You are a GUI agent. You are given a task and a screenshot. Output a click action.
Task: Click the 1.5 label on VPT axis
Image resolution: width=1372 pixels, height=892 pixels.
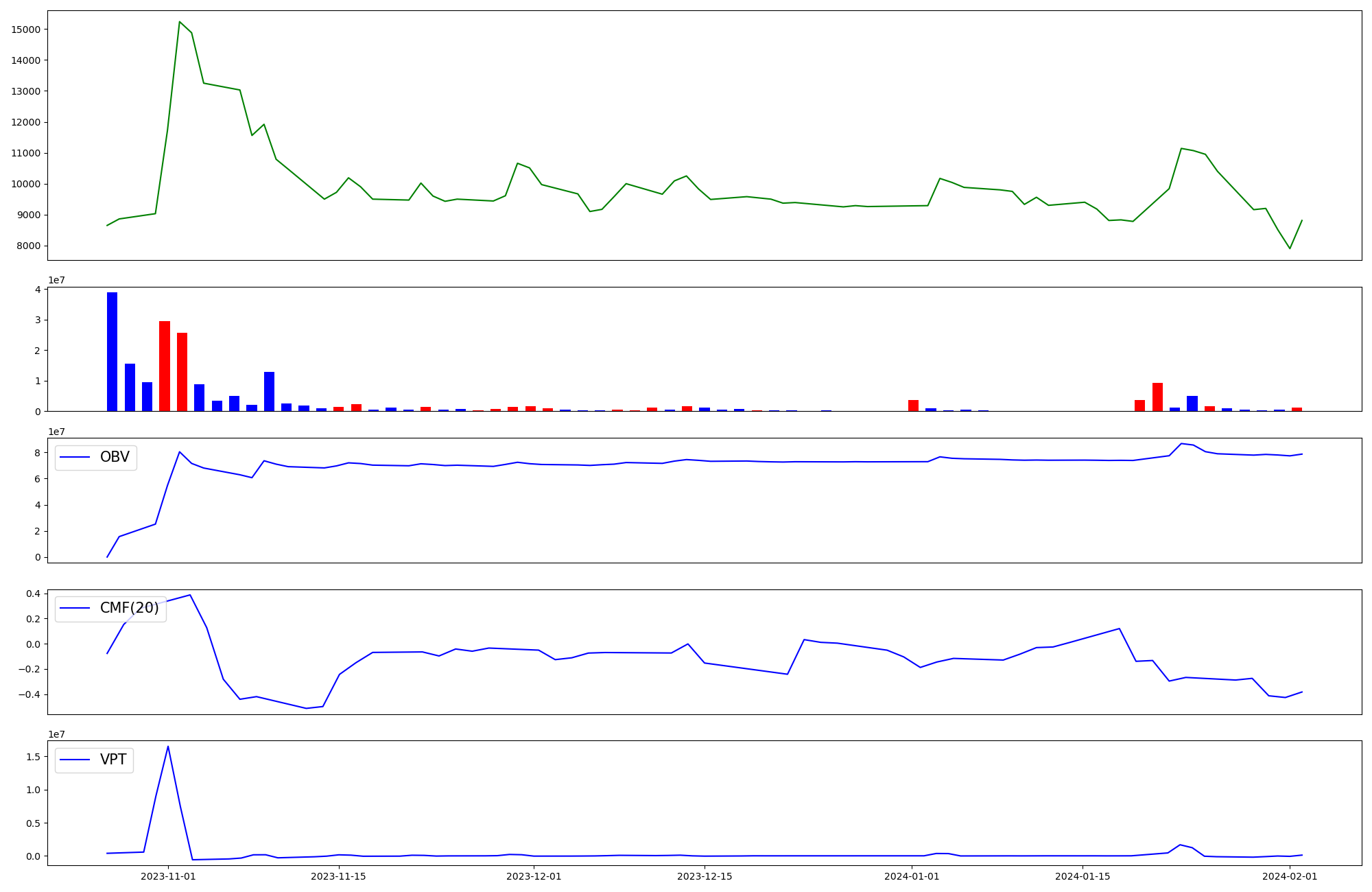point(34,757)
